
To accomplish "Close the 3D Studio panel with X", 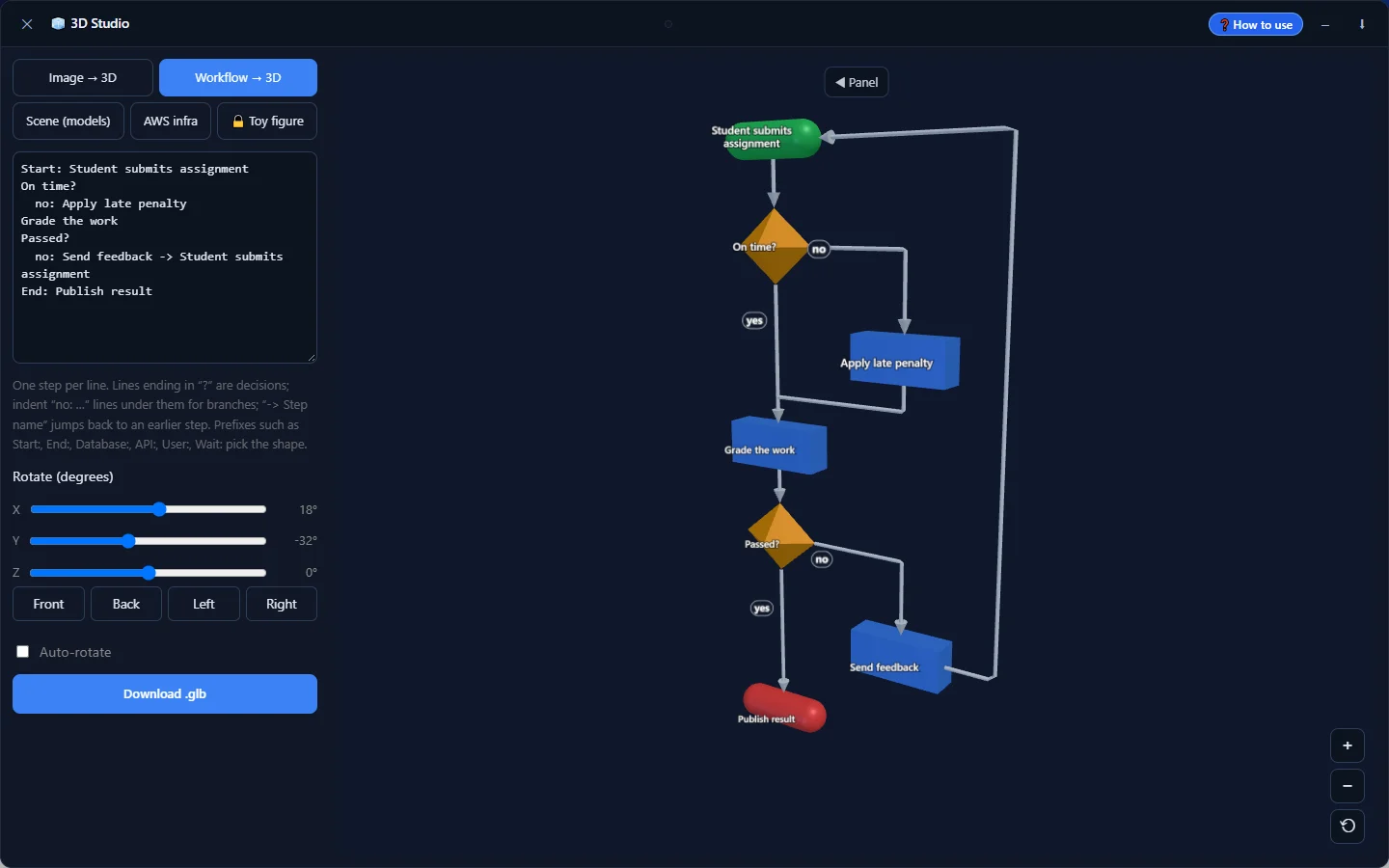I will [x=27, y=24].
